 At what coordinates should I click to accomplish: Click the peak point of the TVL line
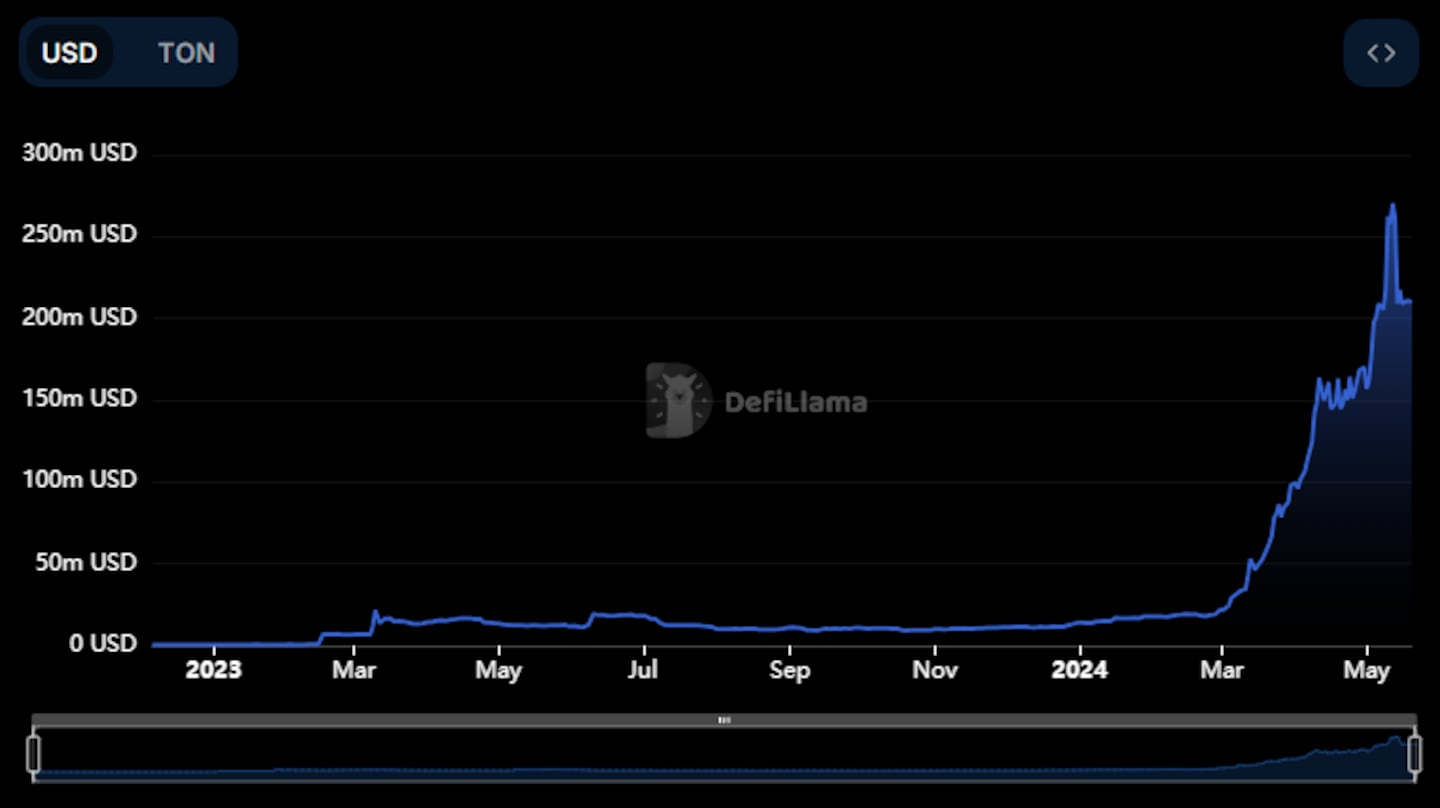pos(1393,206)
